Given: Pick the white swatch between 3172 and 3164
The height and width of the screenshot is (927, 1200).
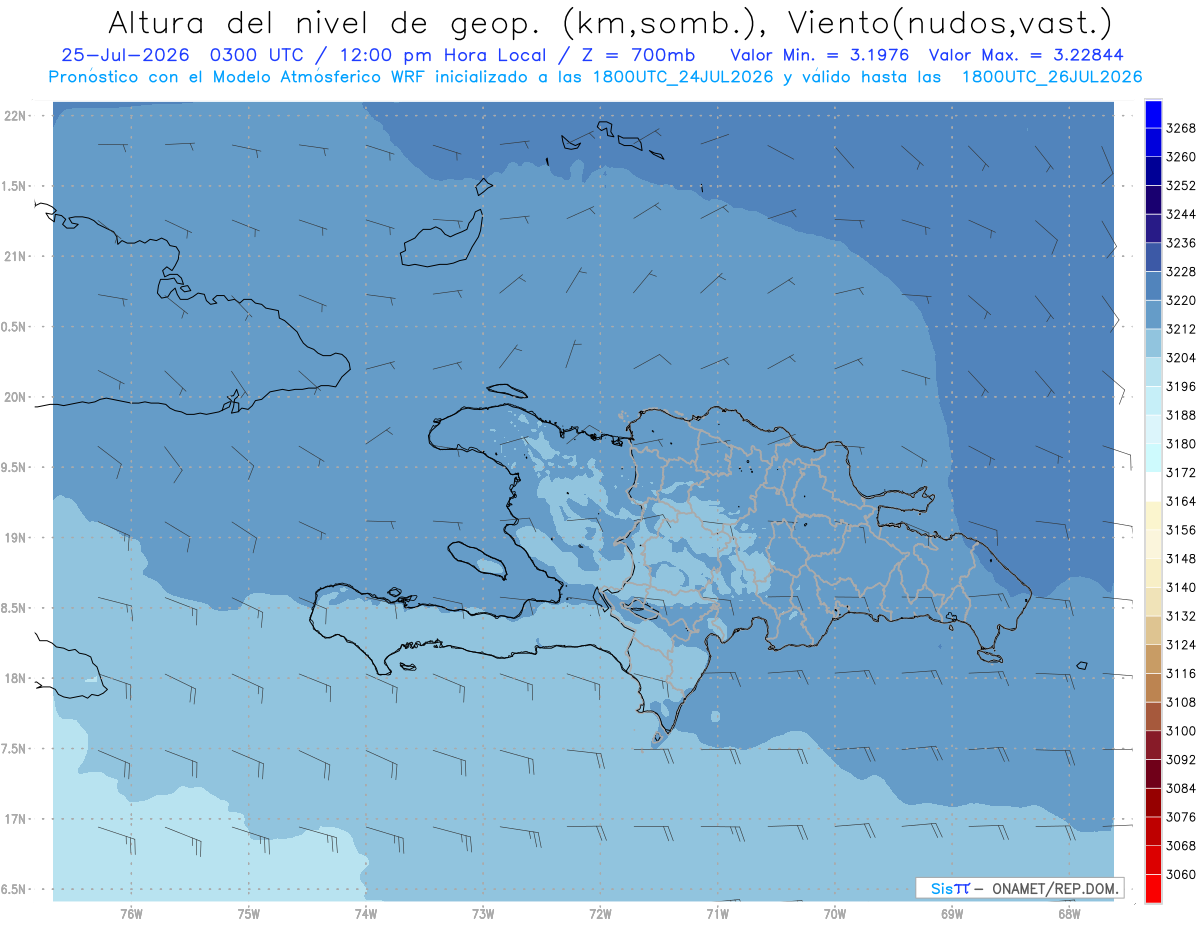Looking at the screenshot, I should tap(1153, 487).
